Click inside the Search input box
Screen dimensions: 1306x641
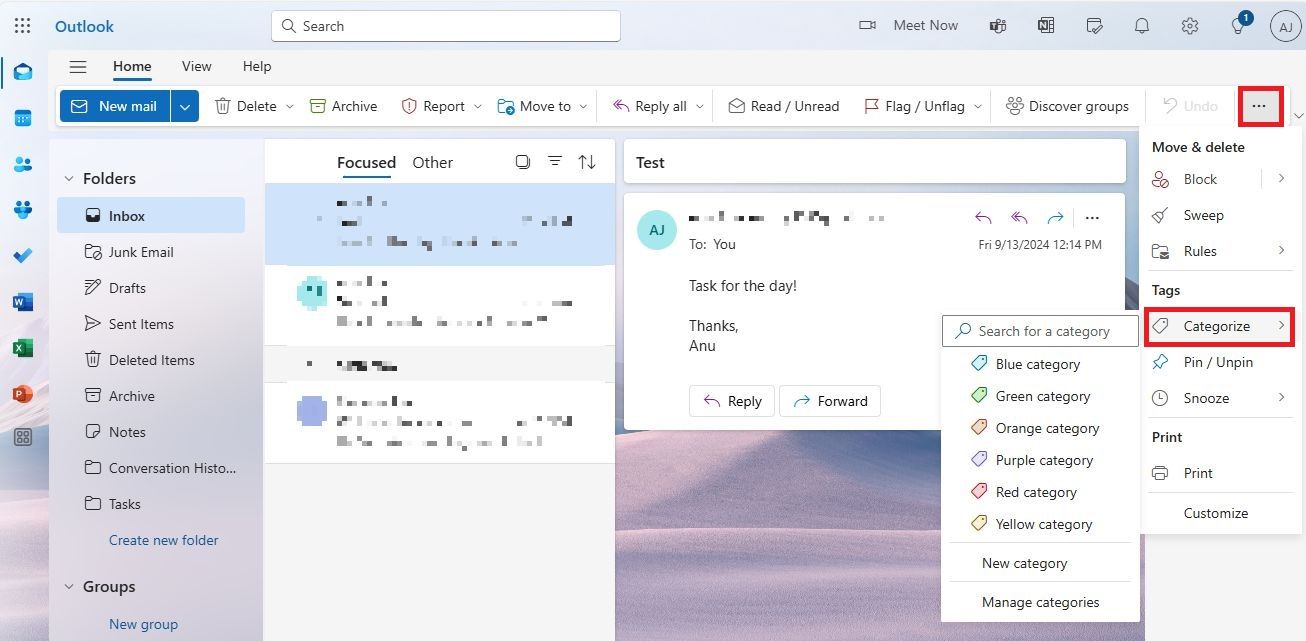tap(445, 25)
